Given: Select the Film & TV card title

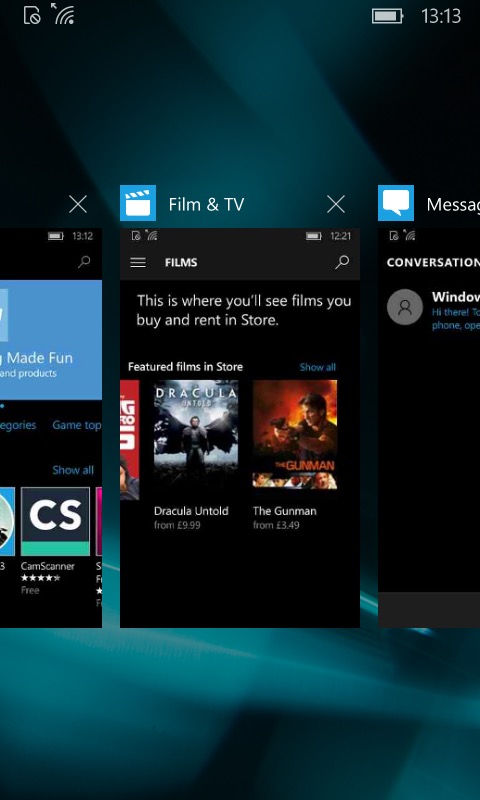Looking at the screenshot, I should (206, 205).
